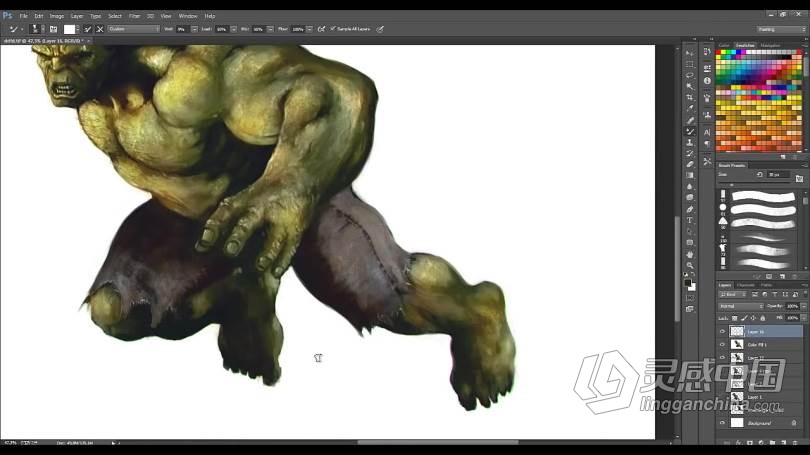Screen dimensions: 810x455
Task: Select the Blur tool
Action: (690, 186)
